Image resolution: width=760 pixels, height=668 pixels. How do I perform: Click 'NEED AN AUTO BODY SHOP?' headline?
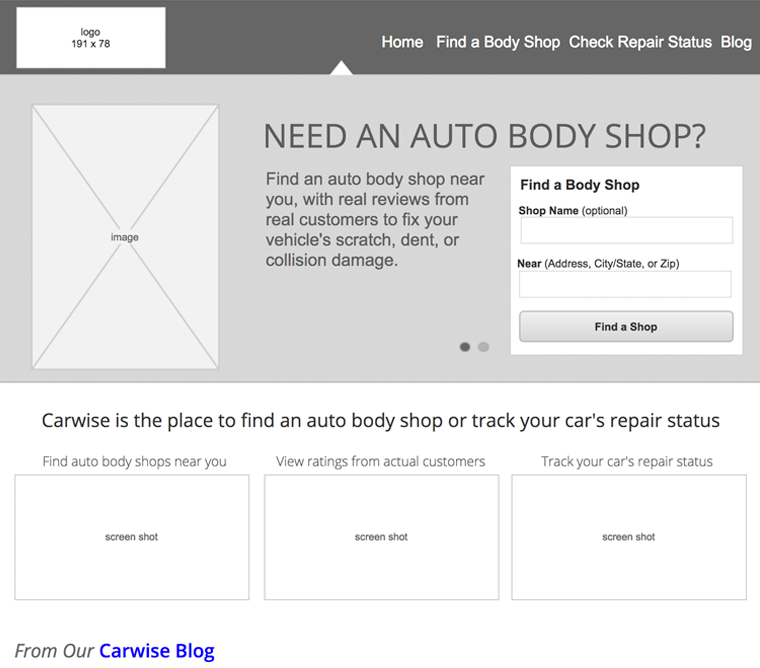[485, 136]
